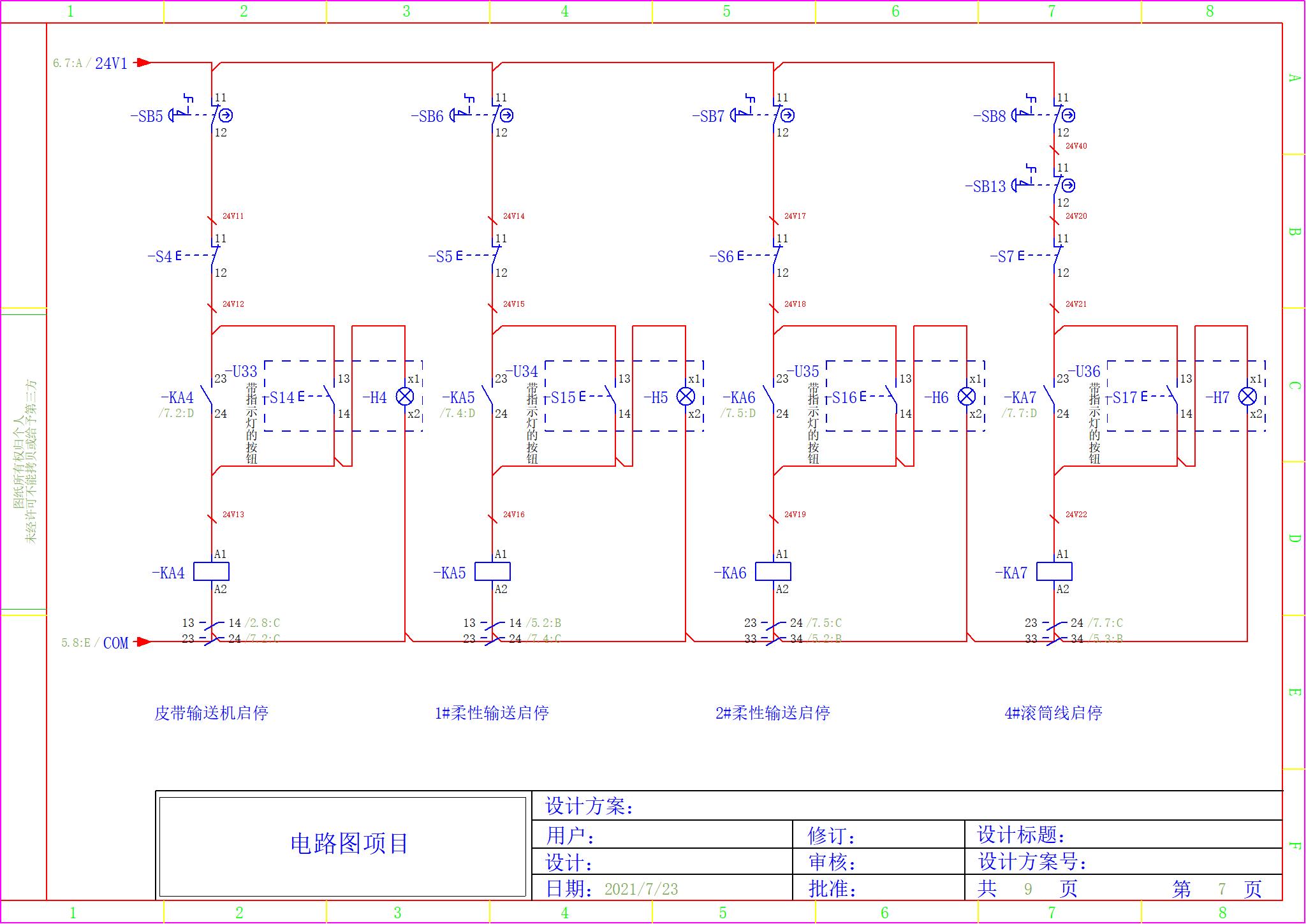Click the H7 indicator lamp symbol

[x=1247, y=397]
